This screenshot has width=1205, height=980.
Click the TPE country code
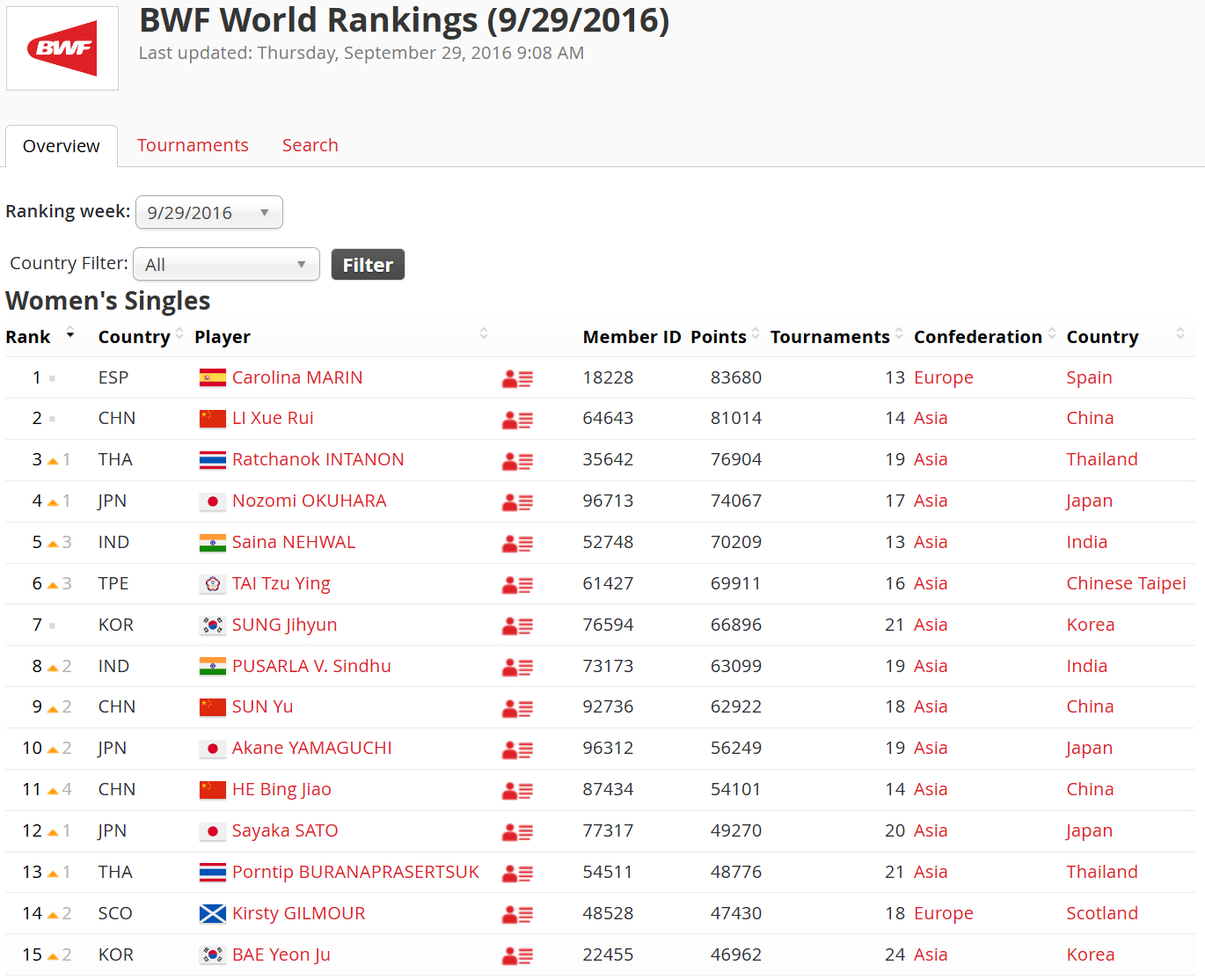click(113, 583)
